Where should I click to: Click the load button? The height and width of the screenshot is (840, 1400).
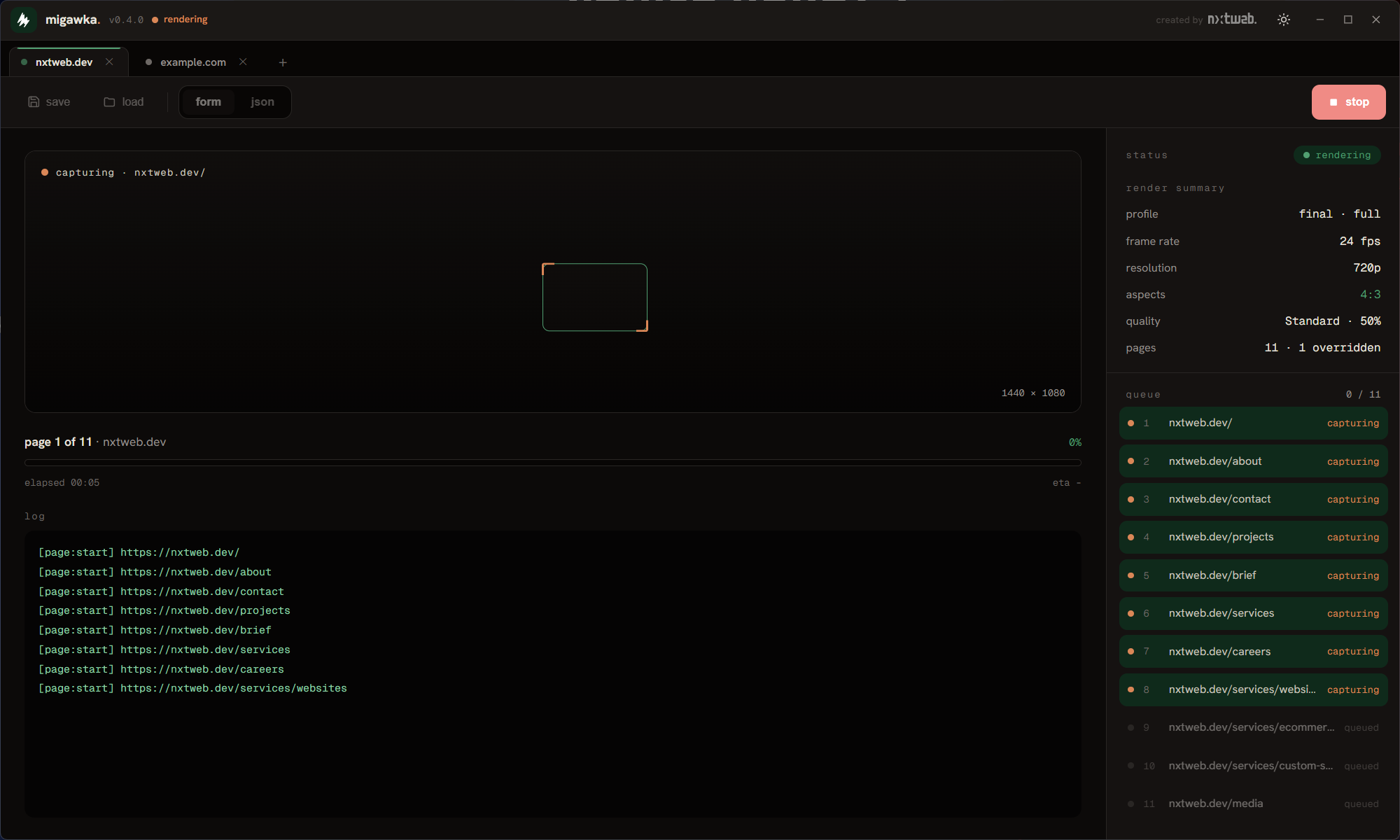pyautogui.click(x=124, y=102)
